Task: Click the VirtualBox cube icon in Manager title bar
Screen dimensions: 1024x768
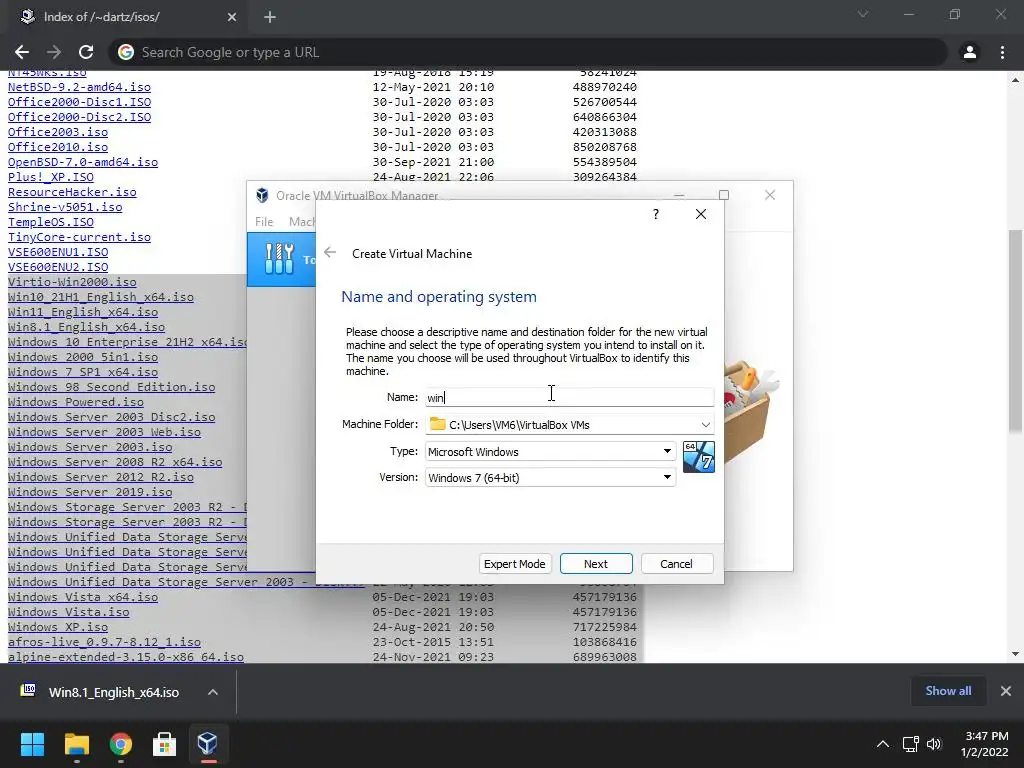Action: pyautogui.click(x=262, y=195)
